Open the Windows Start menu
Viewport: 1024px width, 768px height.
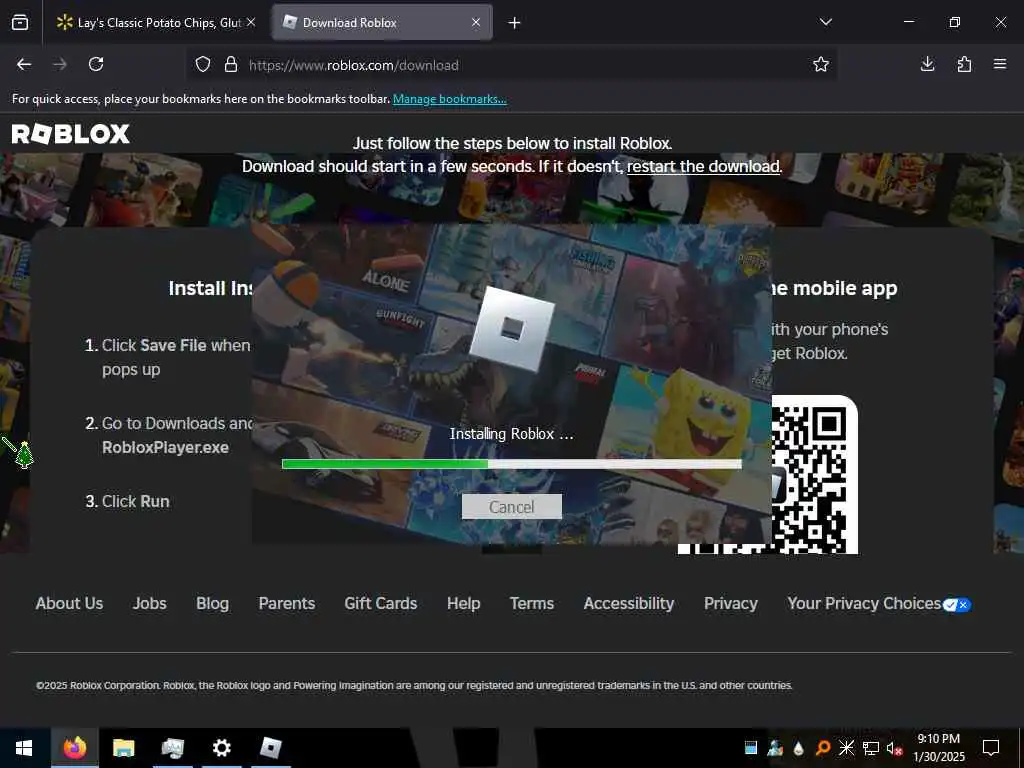point(24,748)
